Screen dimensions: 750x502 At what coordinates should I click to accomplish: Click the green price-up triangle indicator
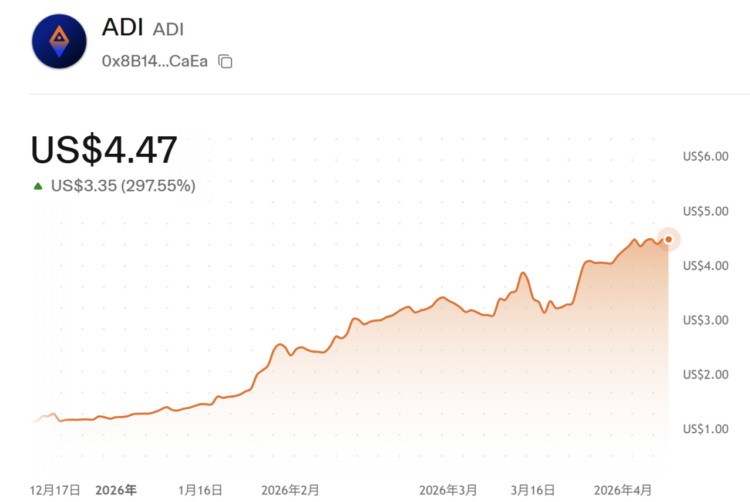pyautogui.click(x=38, y=185)
